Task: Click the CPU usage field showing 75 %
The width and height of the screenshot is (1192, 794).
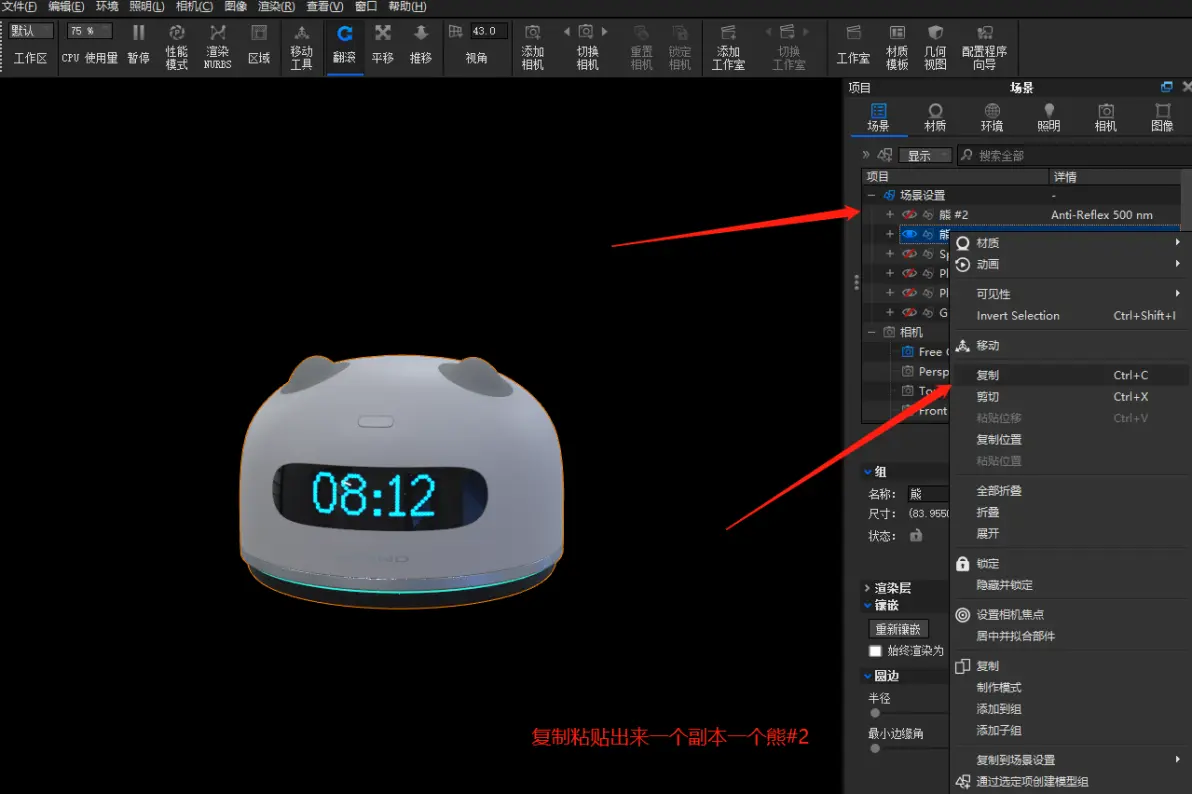Action: pyautogui.click(x=90, y=31)
